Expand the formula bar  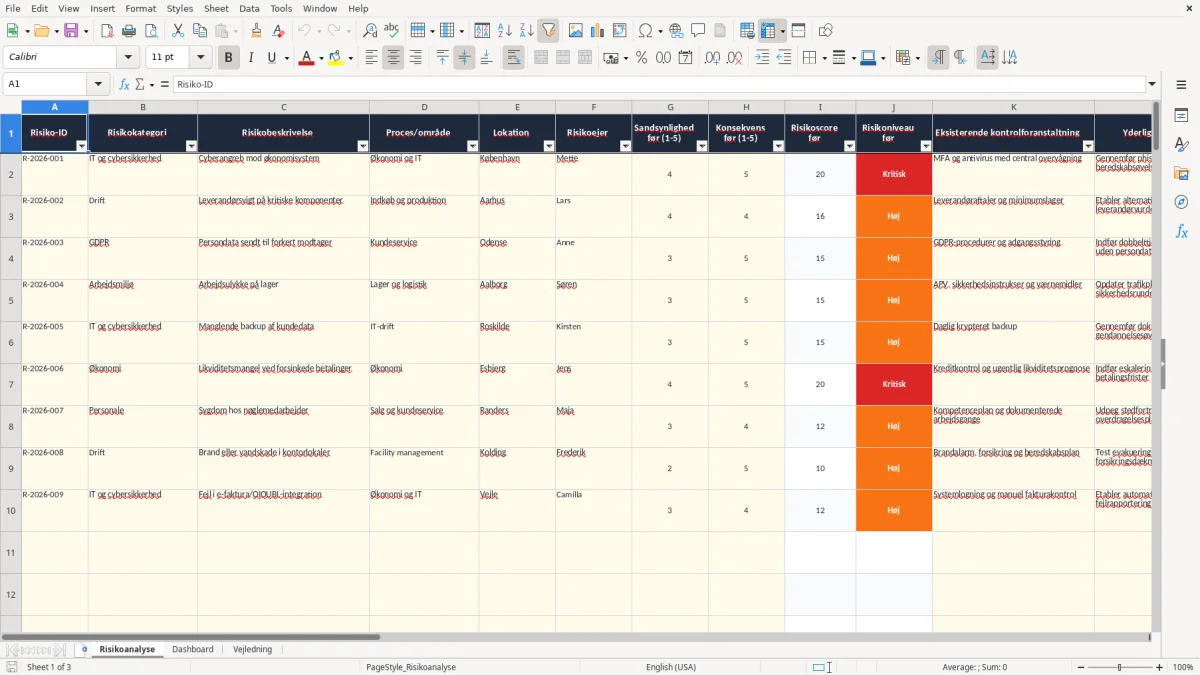tap(1152, 84)
